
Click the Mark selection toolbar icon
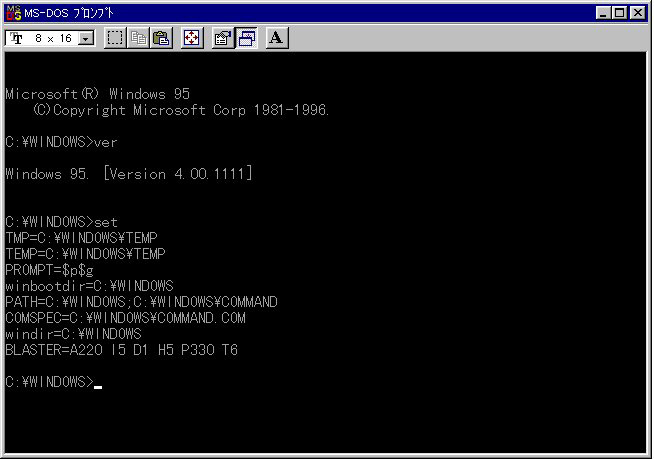tap(115, 38)
